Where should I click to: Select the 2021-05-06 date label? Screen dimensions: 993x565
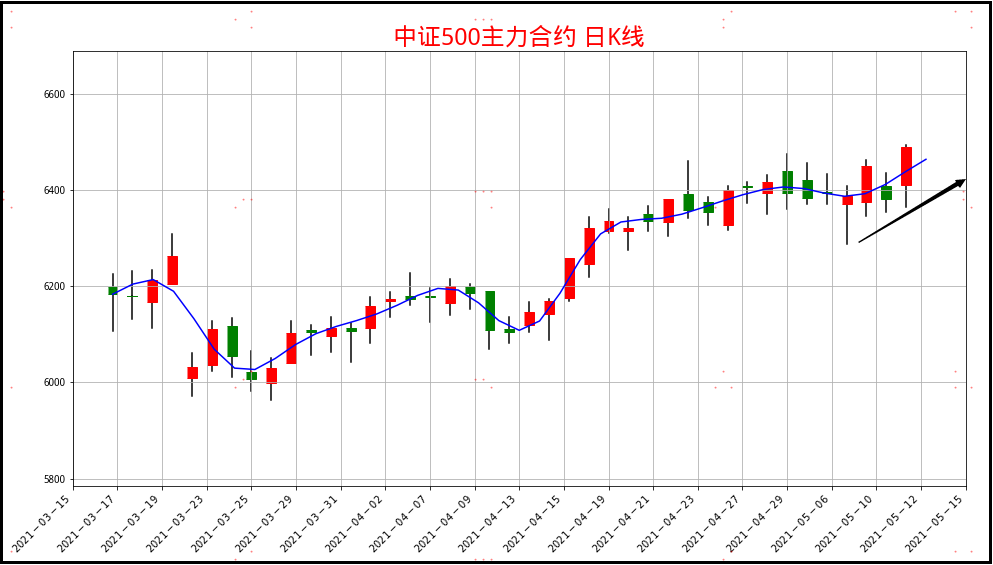802,523
